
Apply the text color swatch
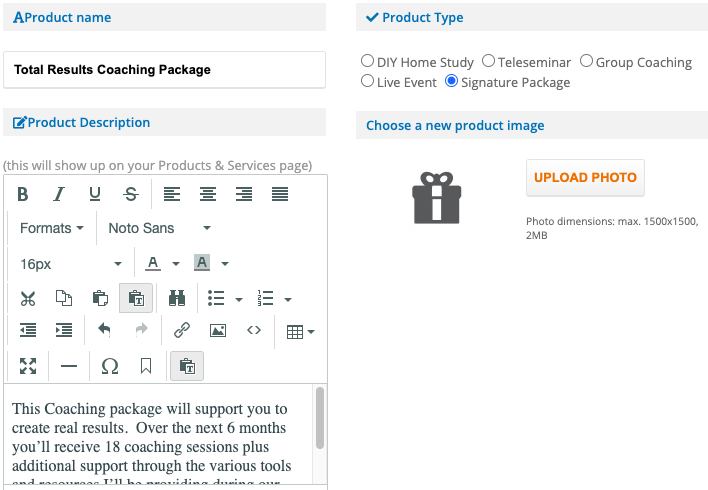[153, 264]
